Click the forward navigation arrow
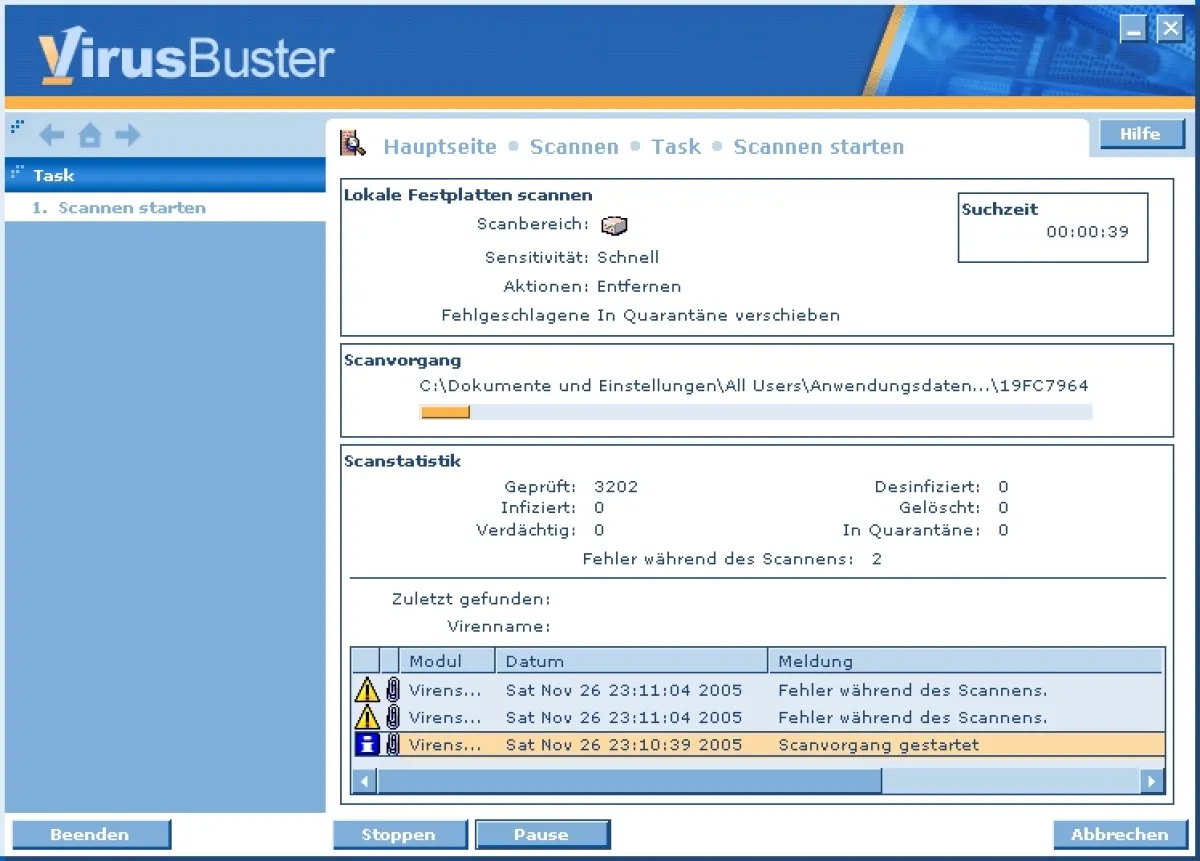1200x861 pixels. coord(128,135)
